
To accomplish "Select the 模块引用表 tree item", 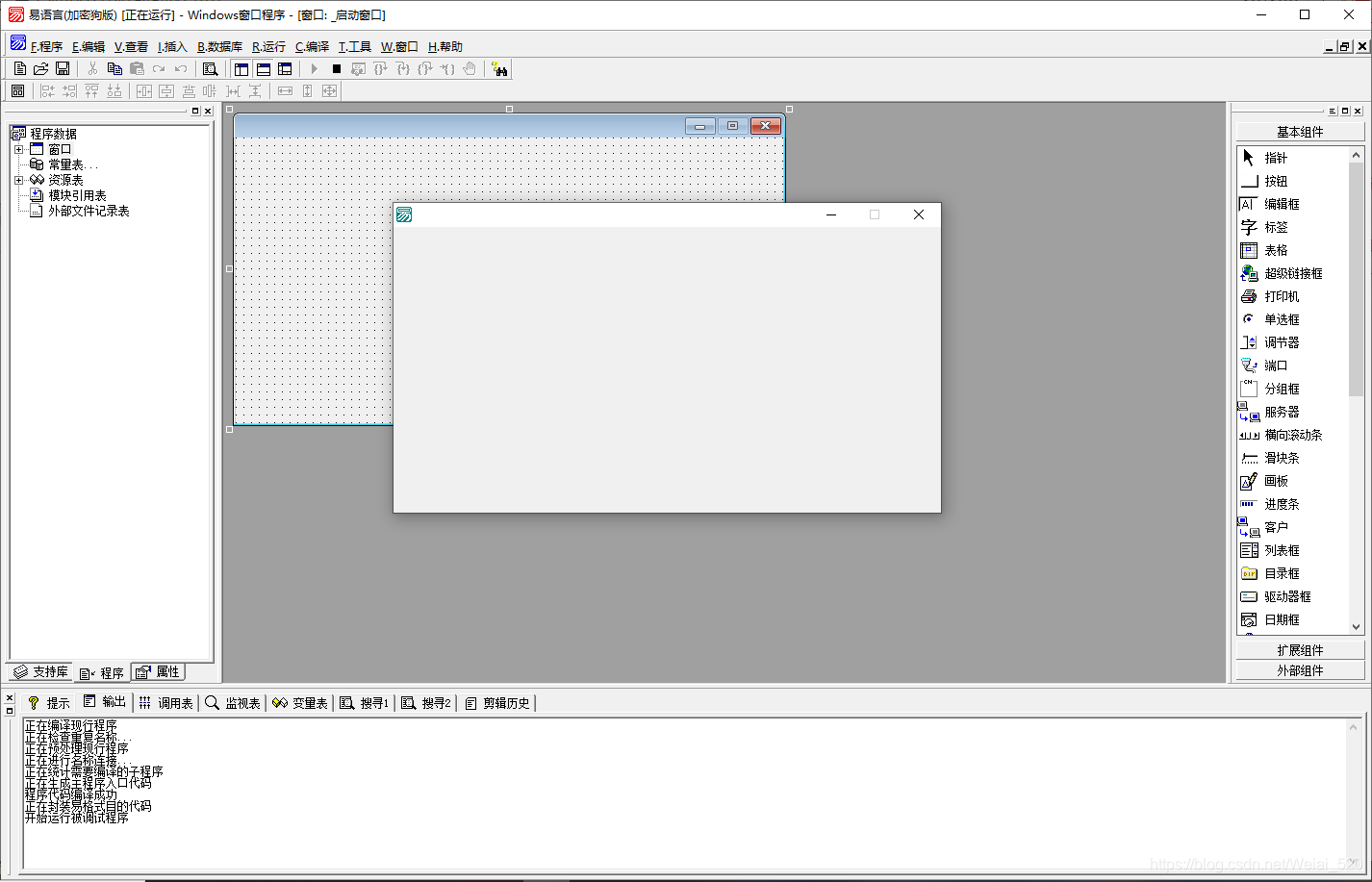I will coord(77,195).
